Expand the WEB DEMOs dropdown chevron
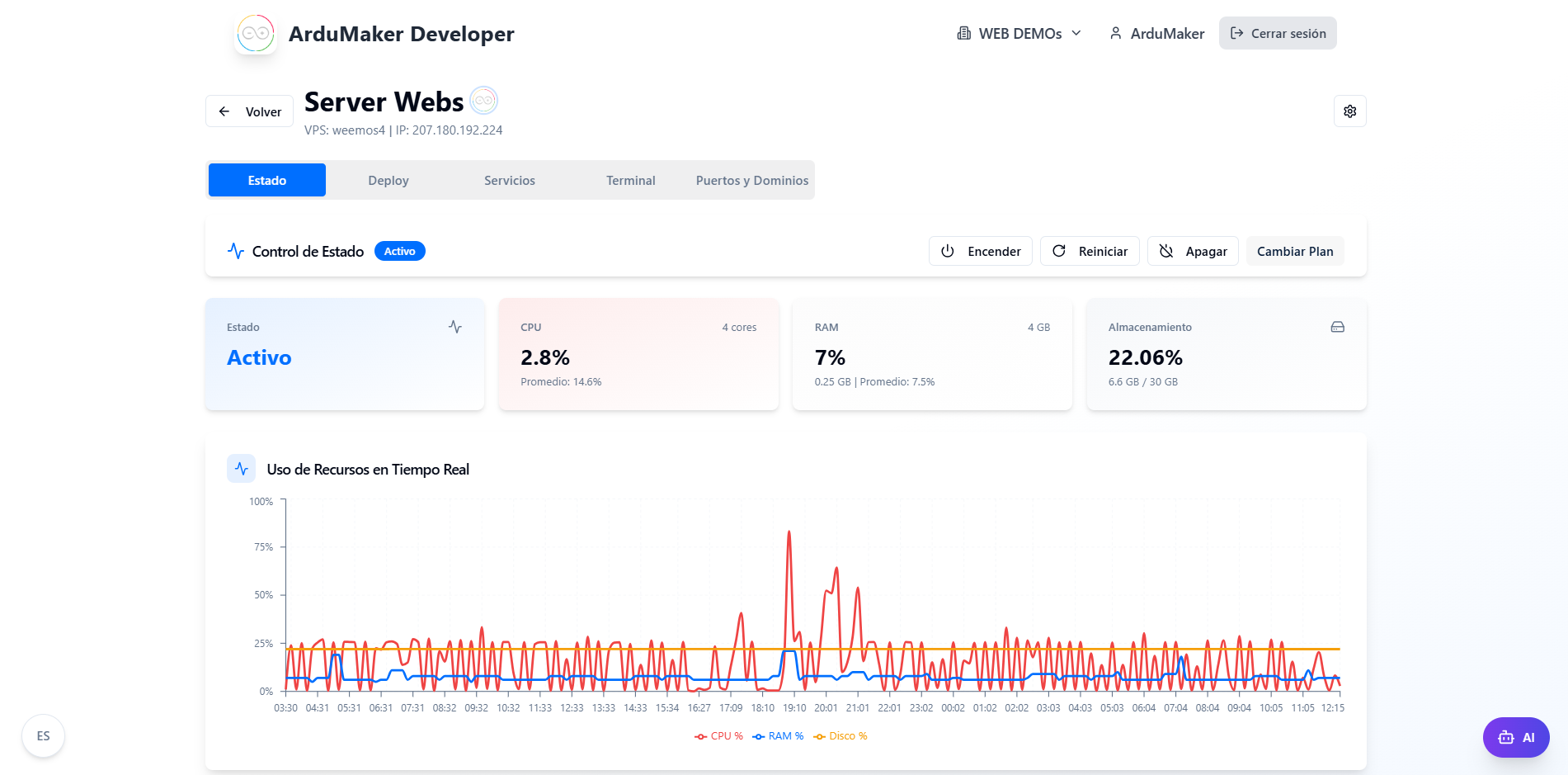 (1076, 33)
